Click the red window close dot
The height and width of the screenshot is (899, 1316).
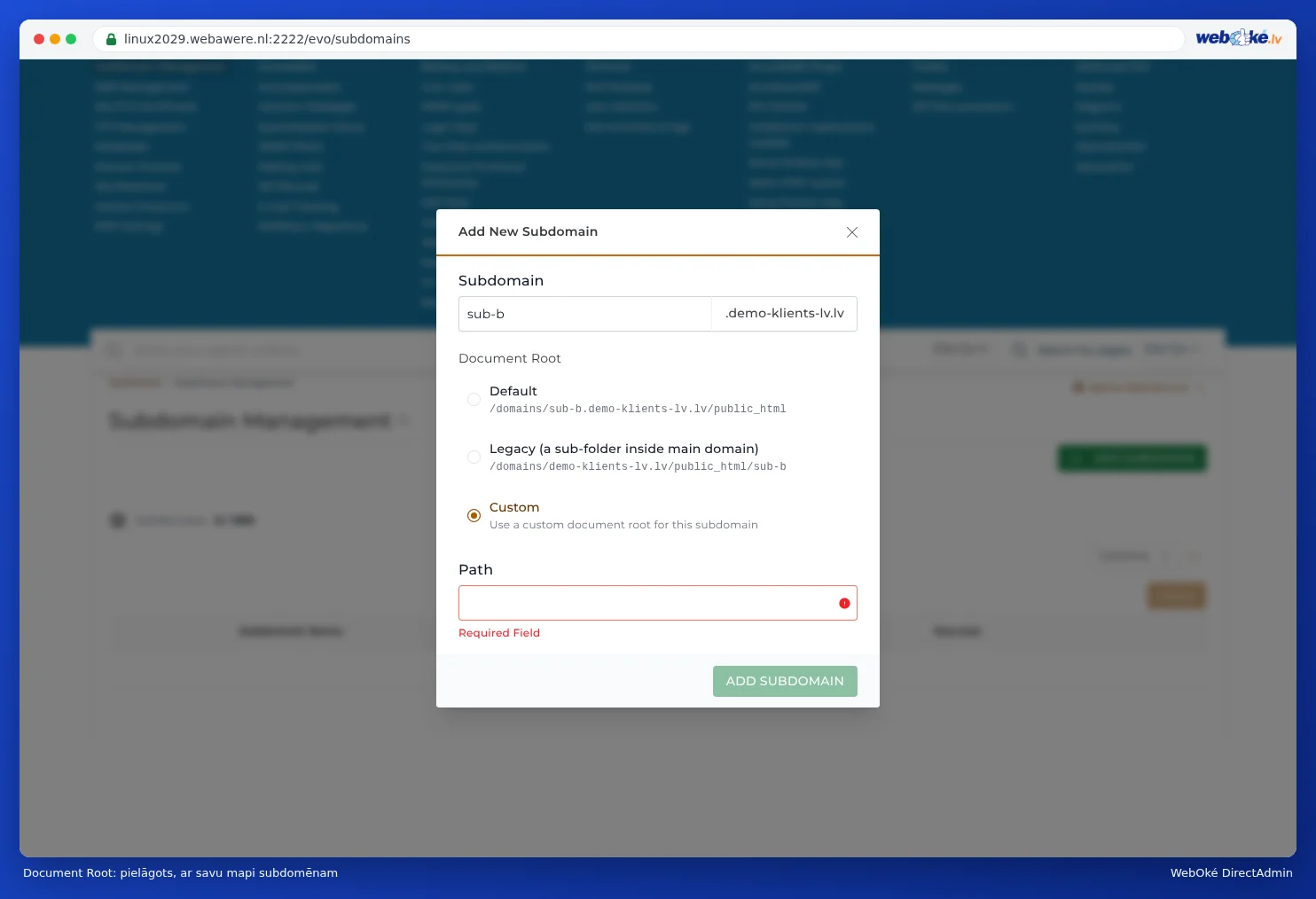39,39
